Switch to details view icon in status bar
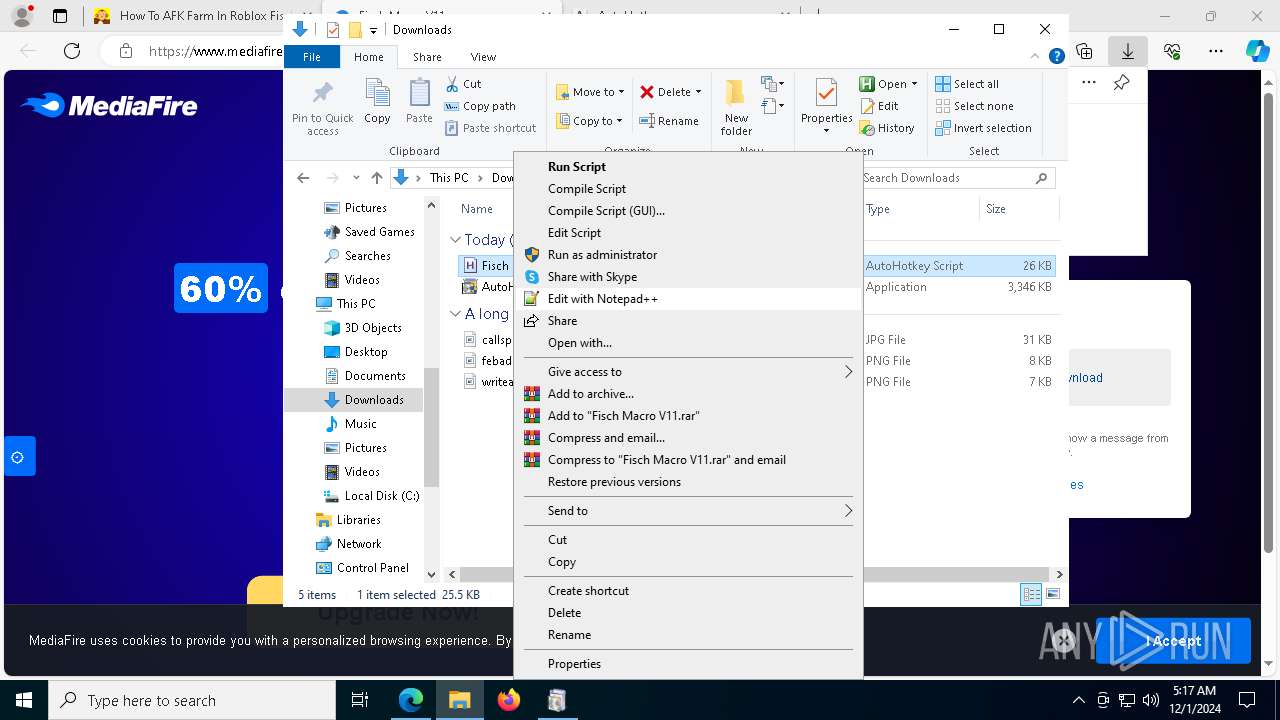 pyautogui.click(x=1031, y=594)
